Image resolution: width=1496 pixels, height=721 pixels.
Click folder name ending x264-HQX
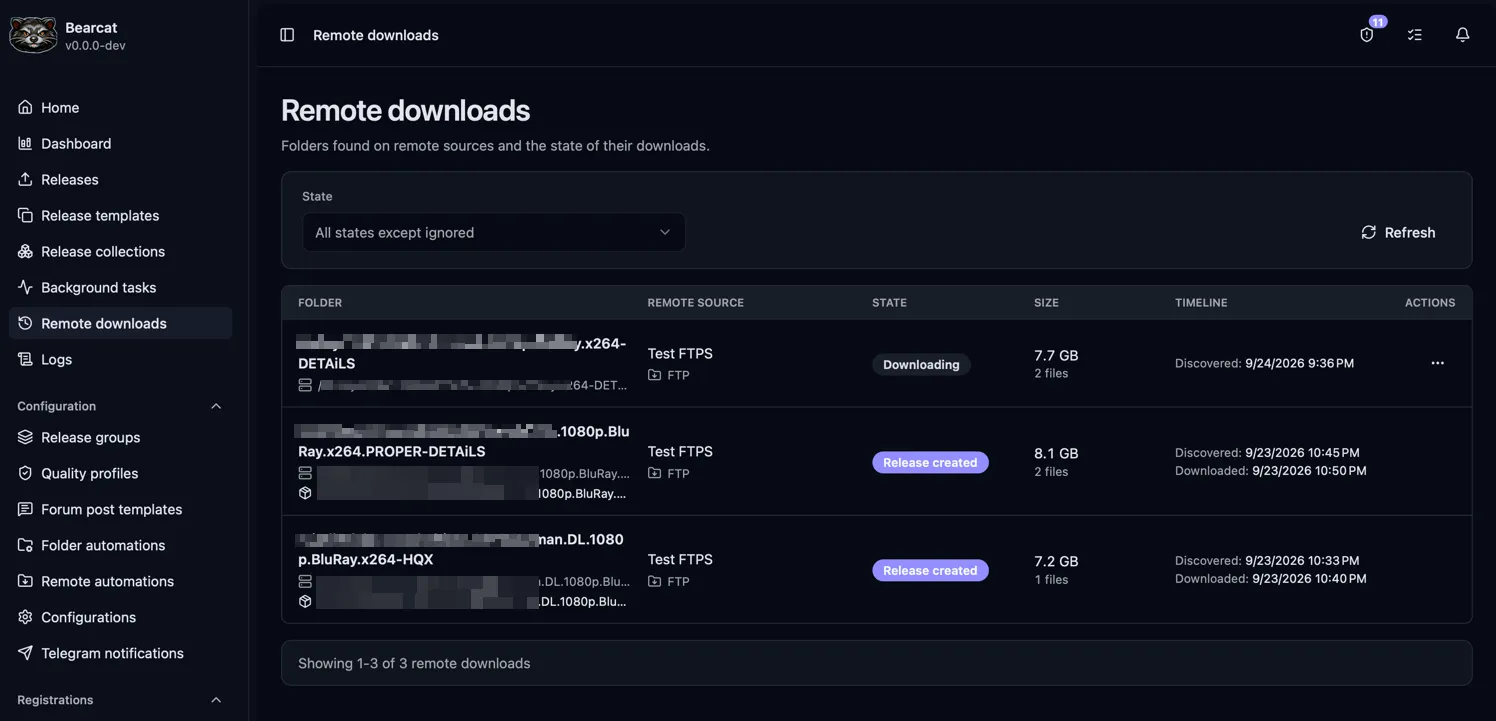click(x=461, y=549)
